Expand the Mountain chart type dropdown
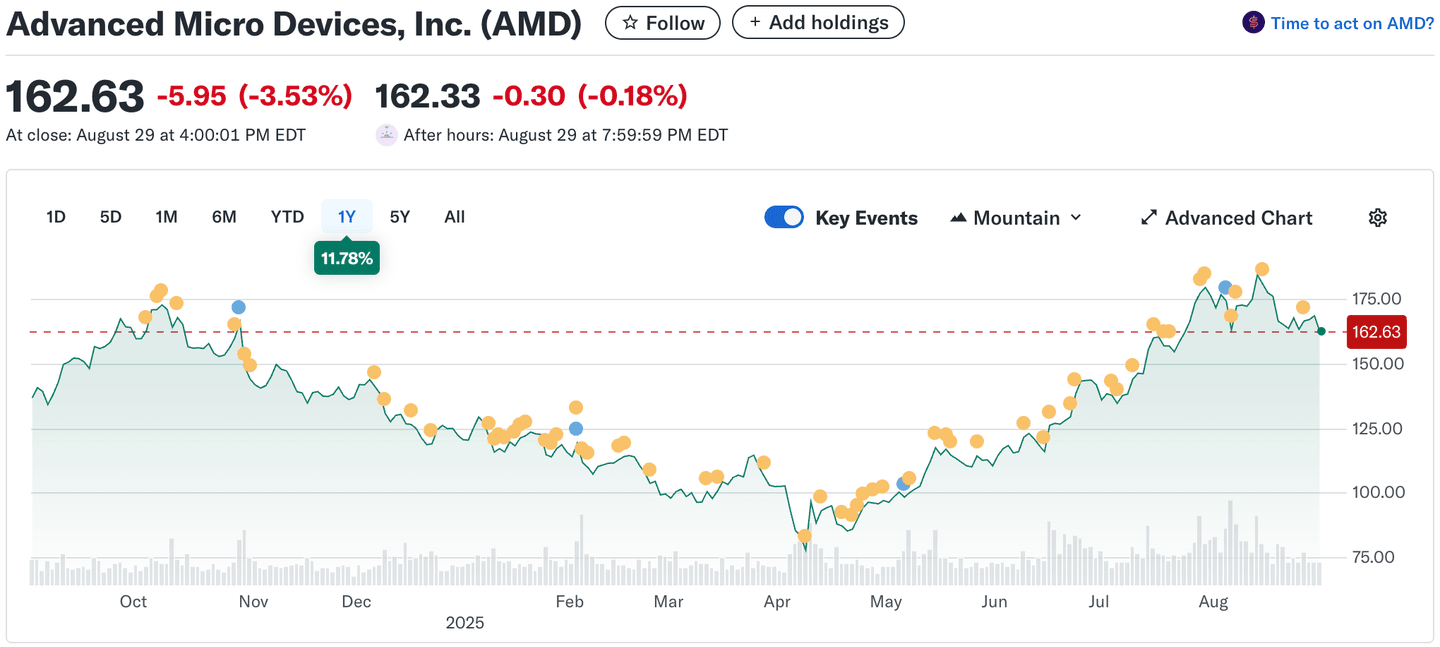The image size is (1440, 647). click(1016, 218)
